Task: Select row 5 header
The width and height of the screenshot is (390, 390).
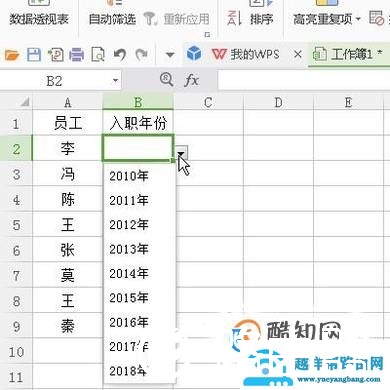Action: pos(16,225)
